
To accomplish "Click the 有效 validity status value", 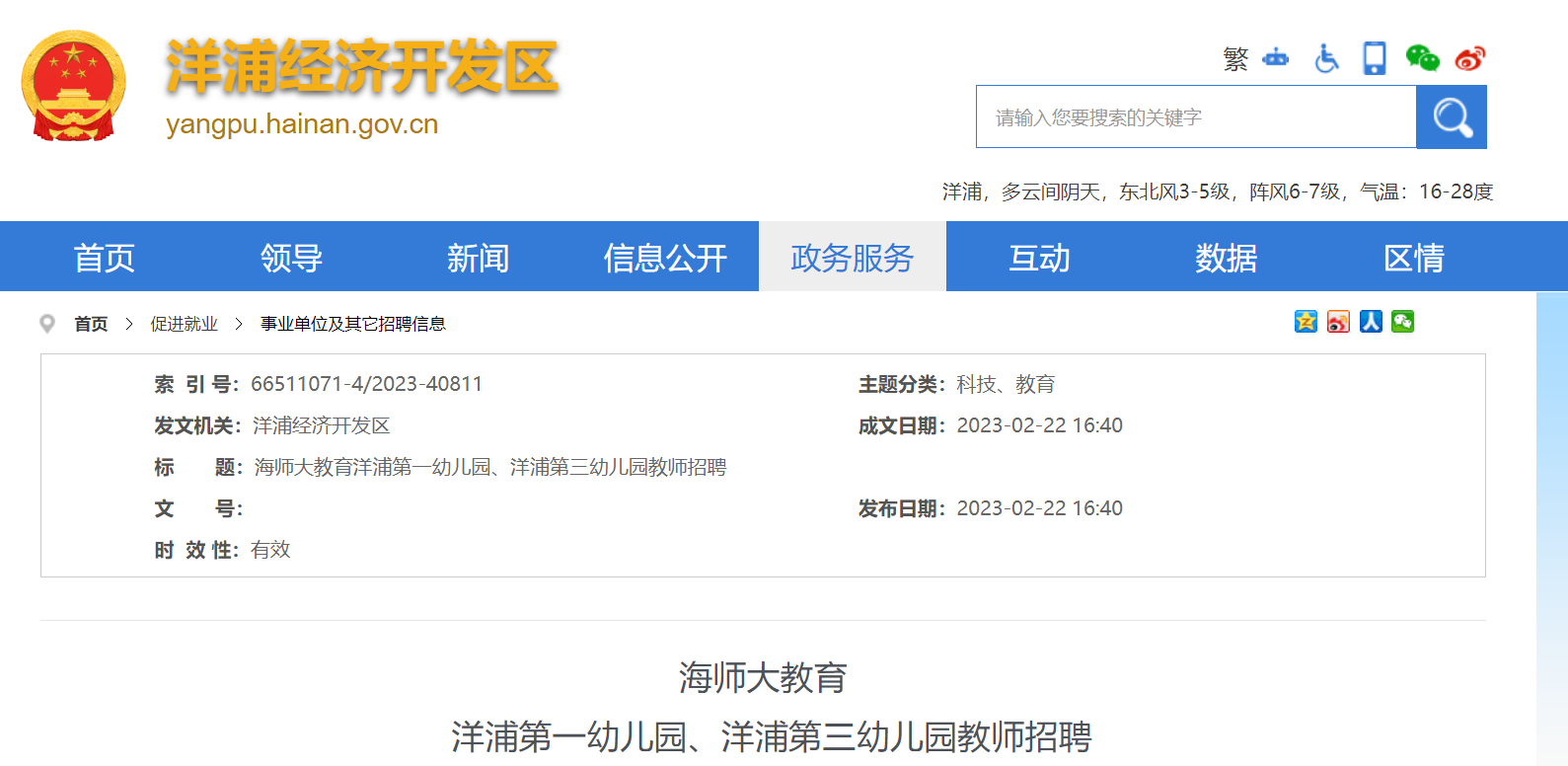I will [x=270, y=550].
